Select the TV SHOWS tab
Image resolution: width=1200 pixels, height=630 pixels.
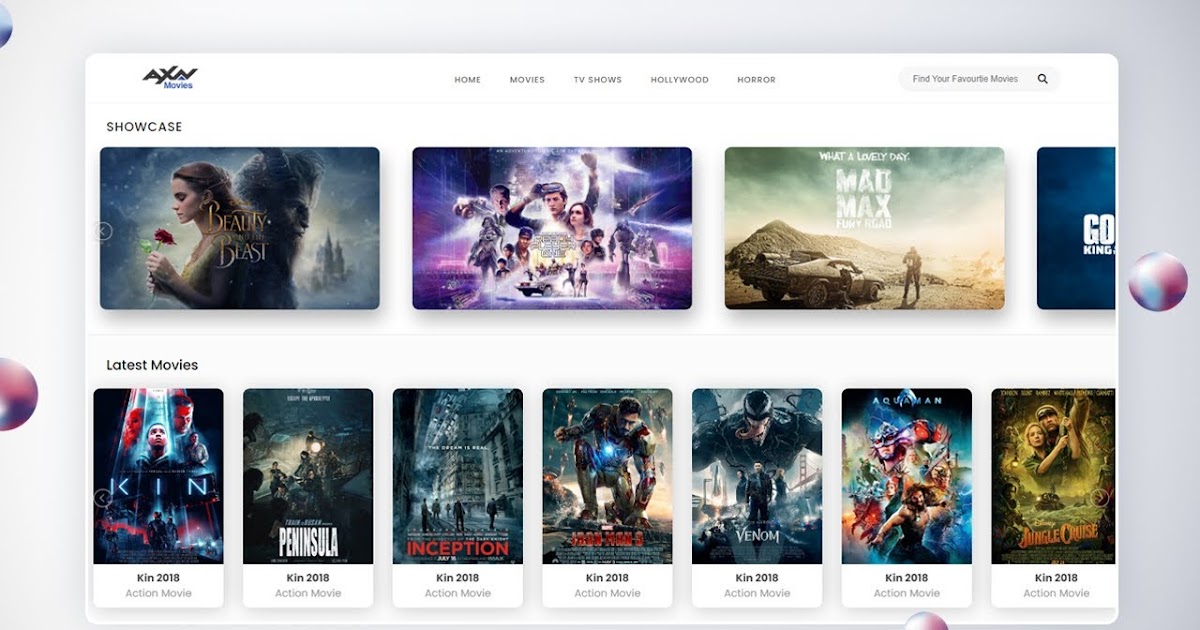[x=596, y=79]
